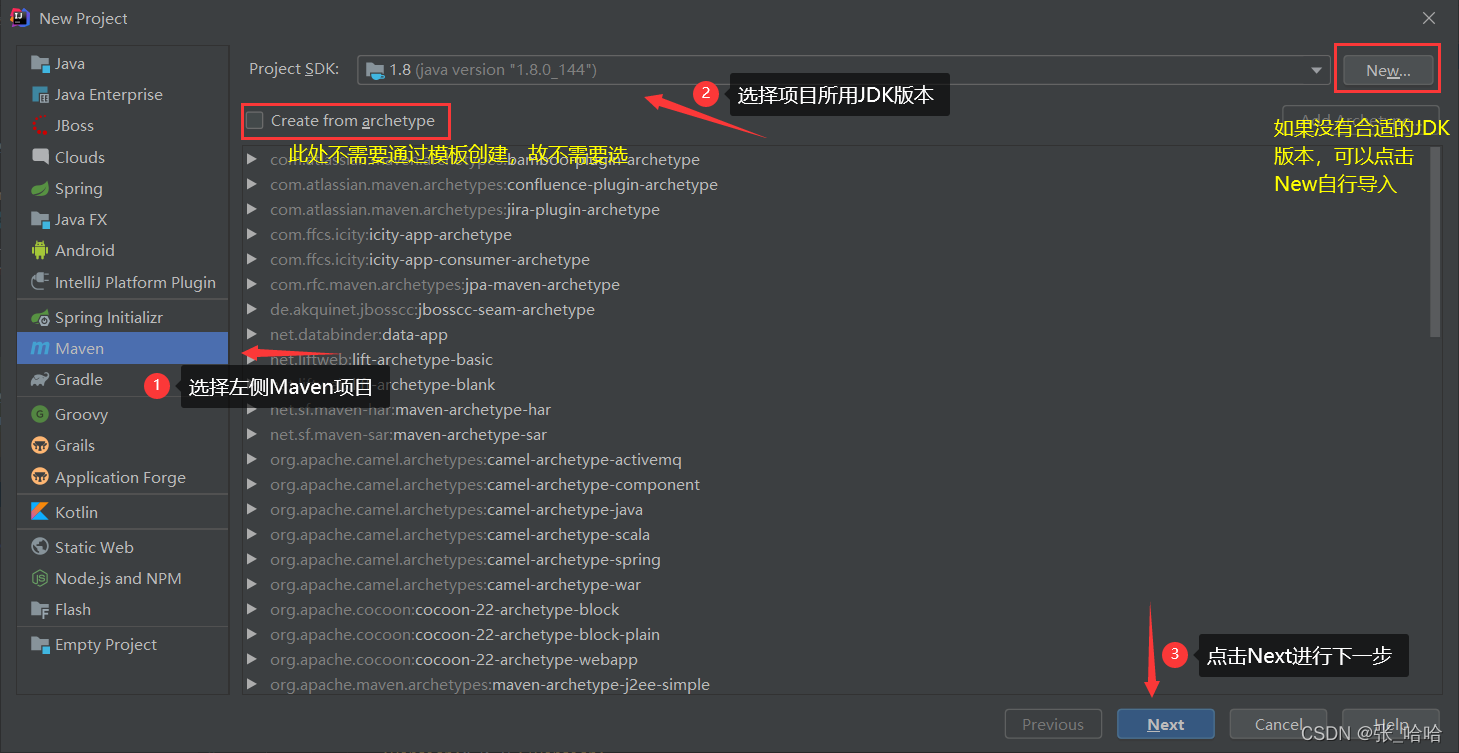
Task: Click the Cancel button
Action: point(1278,724)
